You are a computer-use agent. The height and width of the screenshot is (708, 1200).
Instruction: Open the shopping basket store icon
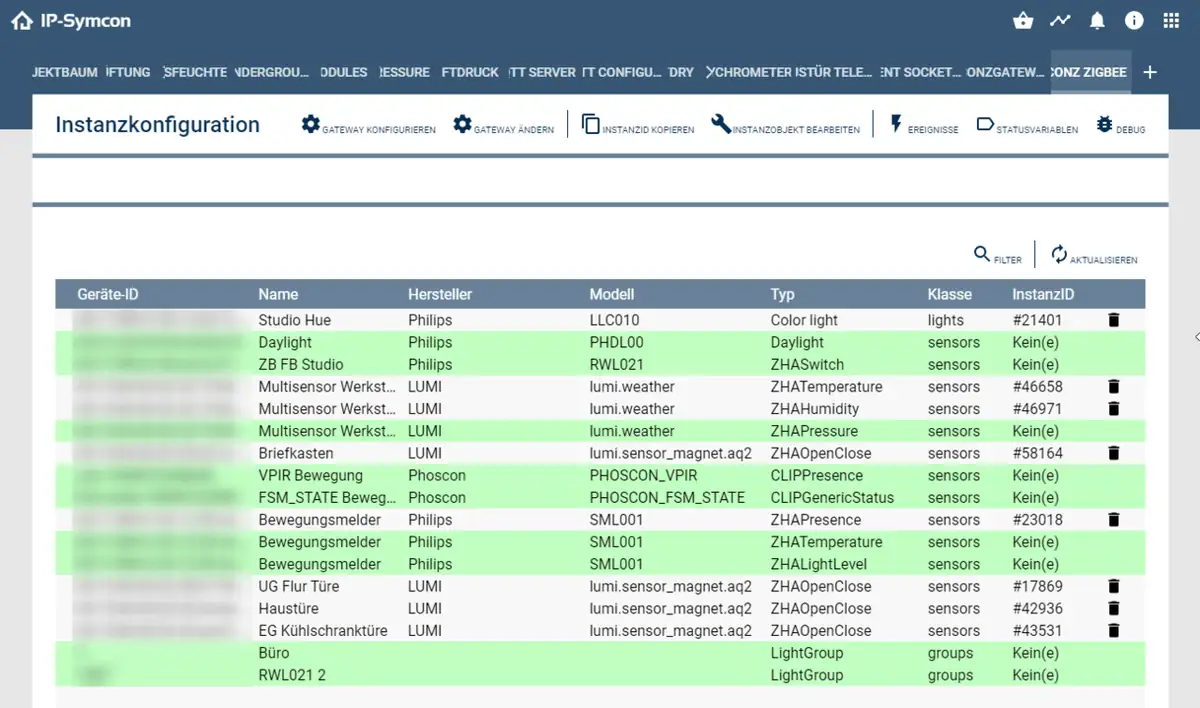tap(1022, 21)
